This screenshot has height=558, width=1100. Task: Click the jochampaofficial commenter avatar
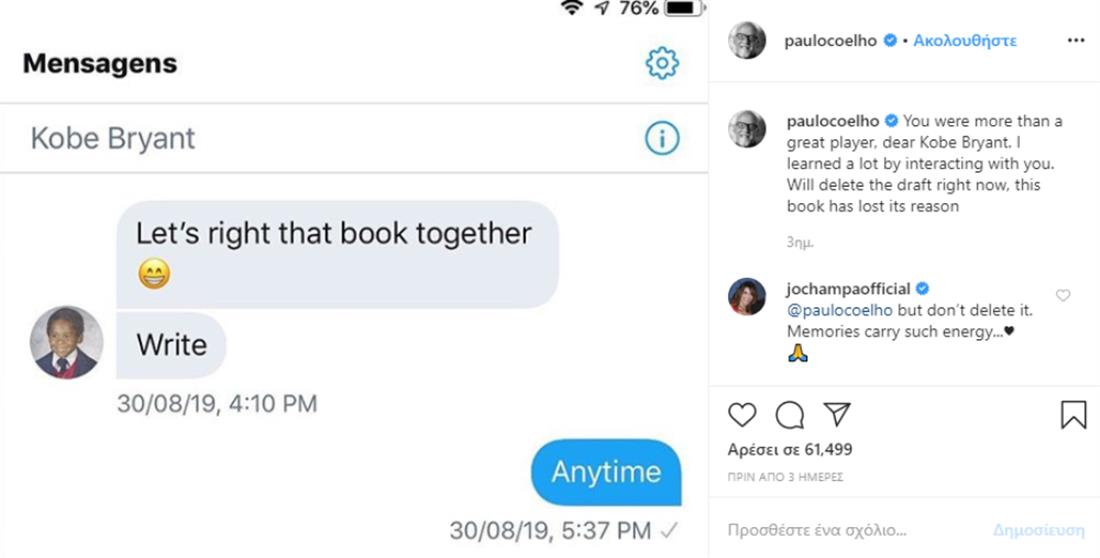746,296
